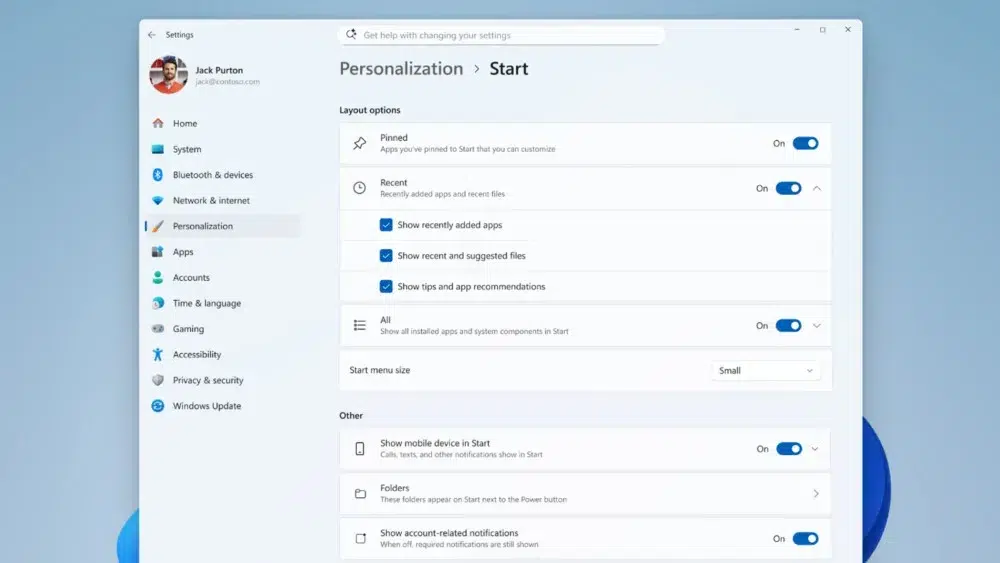Click the Personalization paintbrush icon
1000x563 pixels.
click(x=158, y=226)
